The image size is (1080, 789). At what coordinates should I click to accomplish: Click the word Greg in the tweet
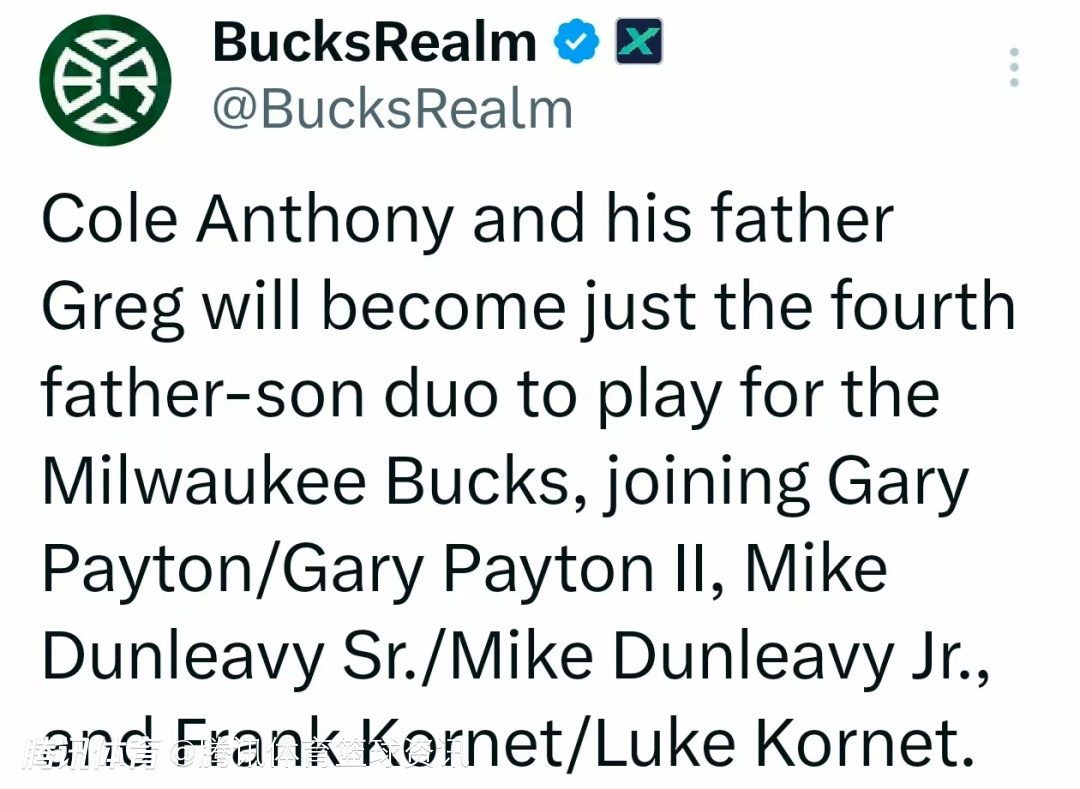[x=112, y=307]
